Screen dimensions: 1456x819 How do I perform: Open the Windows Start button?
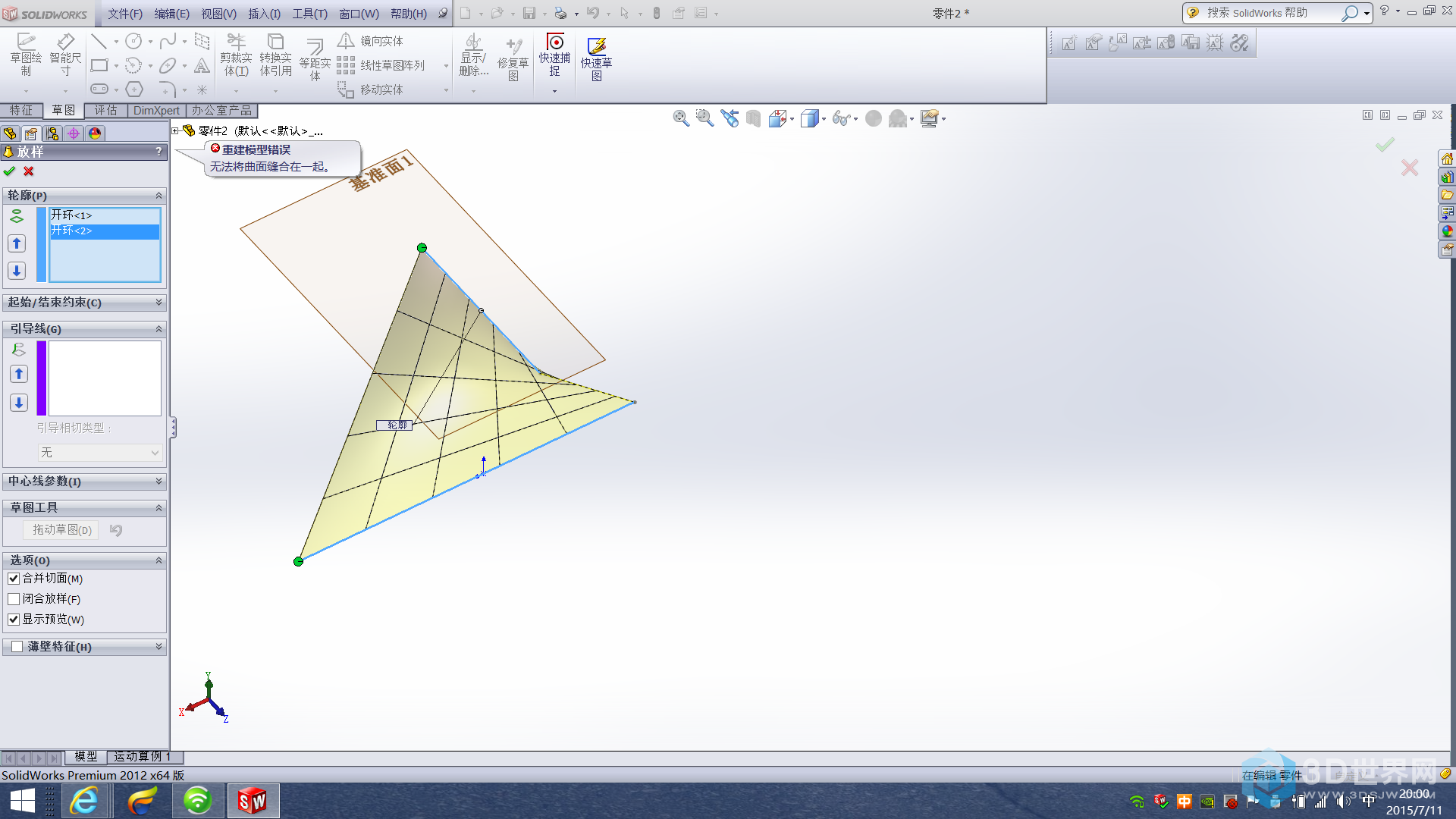[x=23, y=801]
